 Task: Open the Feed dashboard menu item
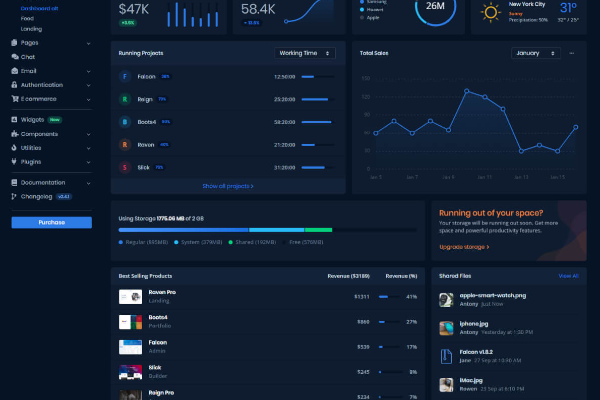27,18
